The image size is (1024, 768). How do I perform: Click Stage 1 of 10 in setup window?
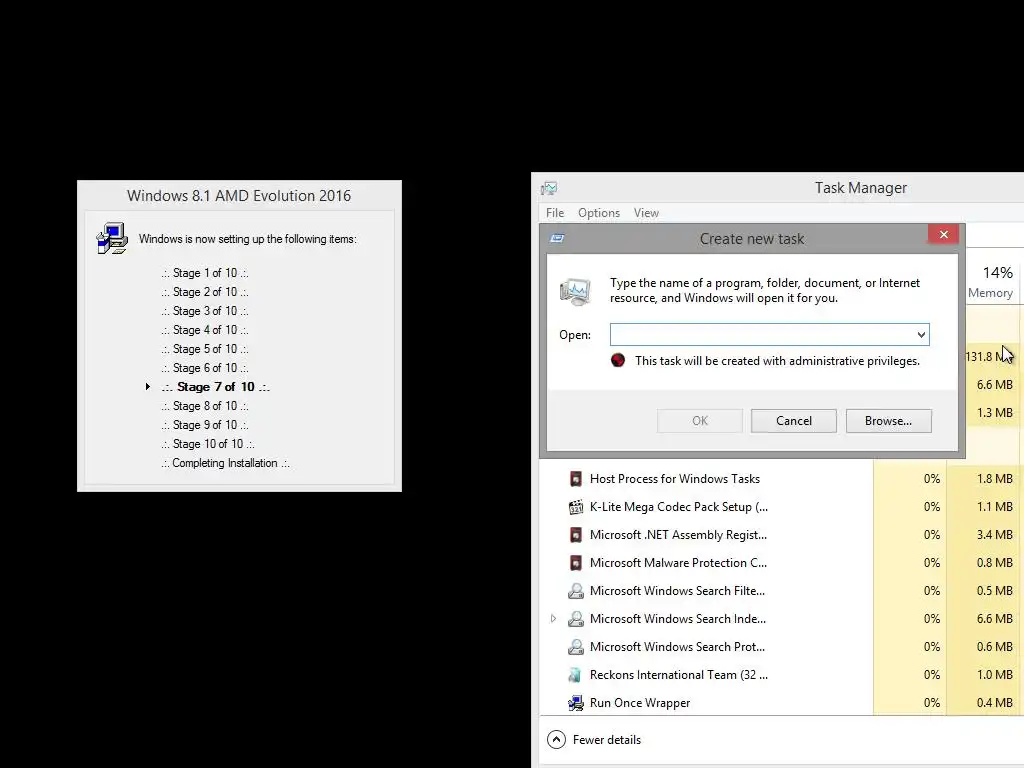(x=205, y=273)
